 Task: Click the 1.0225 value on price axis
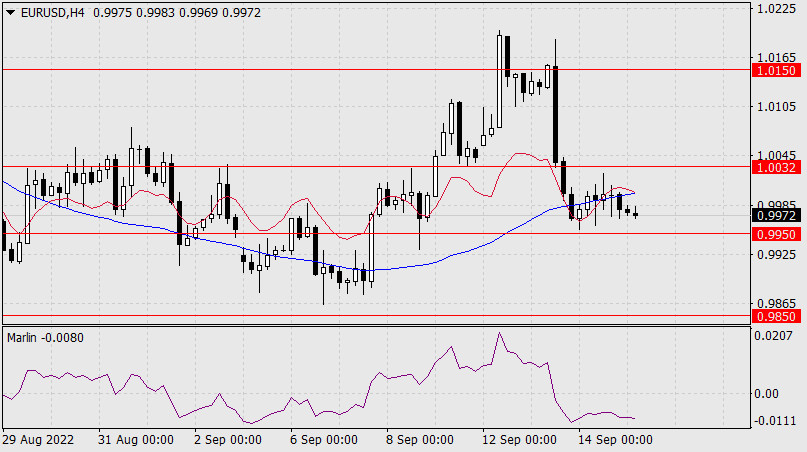coord(776,9)
